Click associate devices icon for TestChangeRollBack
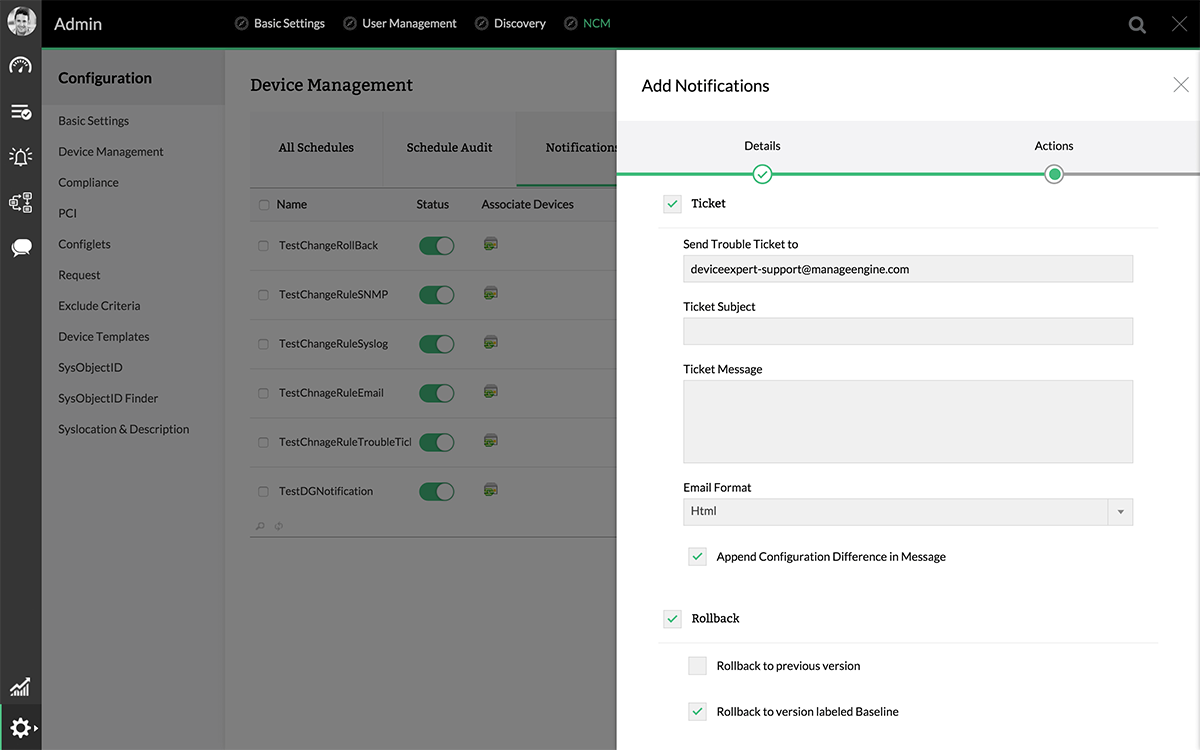The image size is (1200, 750). (x=490, y=244)
